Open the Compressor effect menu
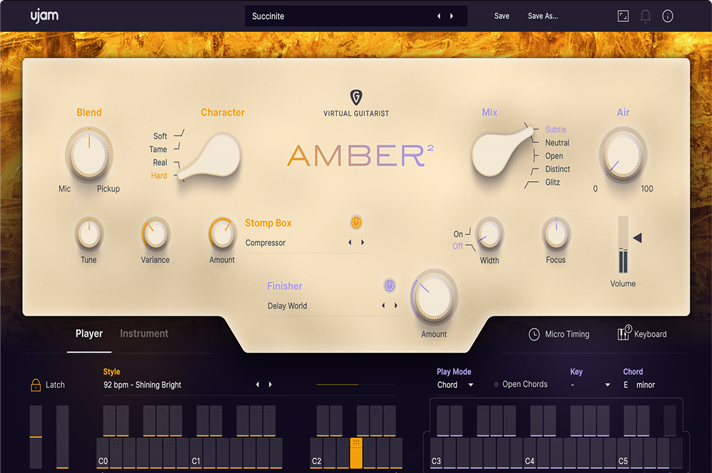Screen dimensions: 712x473 click(265, 243)
